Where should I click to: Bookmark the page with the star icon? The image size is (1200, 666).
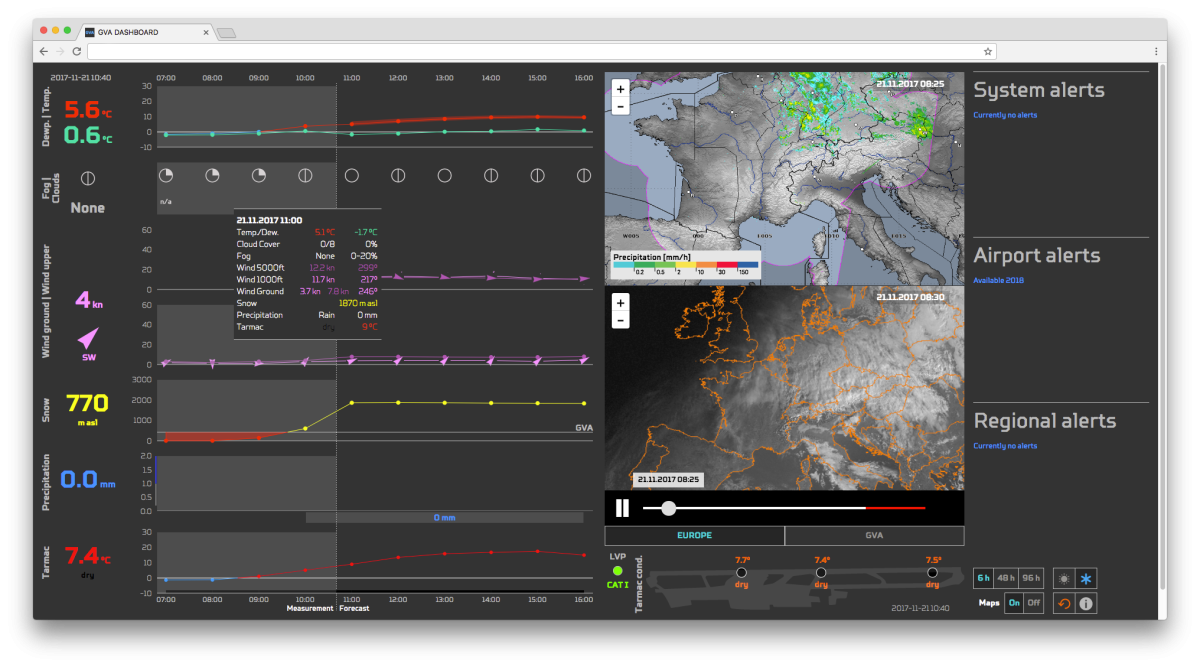(988, 51)
